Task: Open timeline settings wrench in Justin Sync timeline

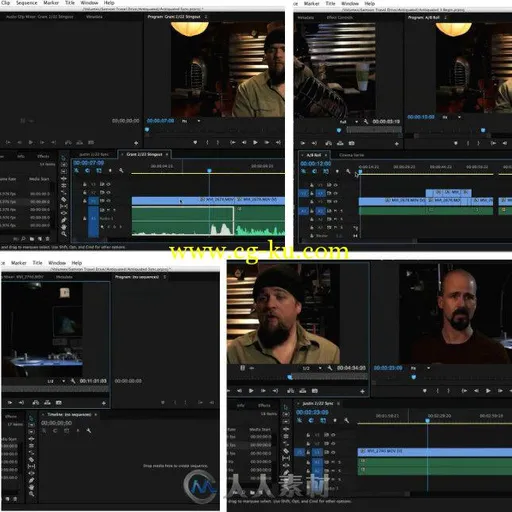Action: 347,421
